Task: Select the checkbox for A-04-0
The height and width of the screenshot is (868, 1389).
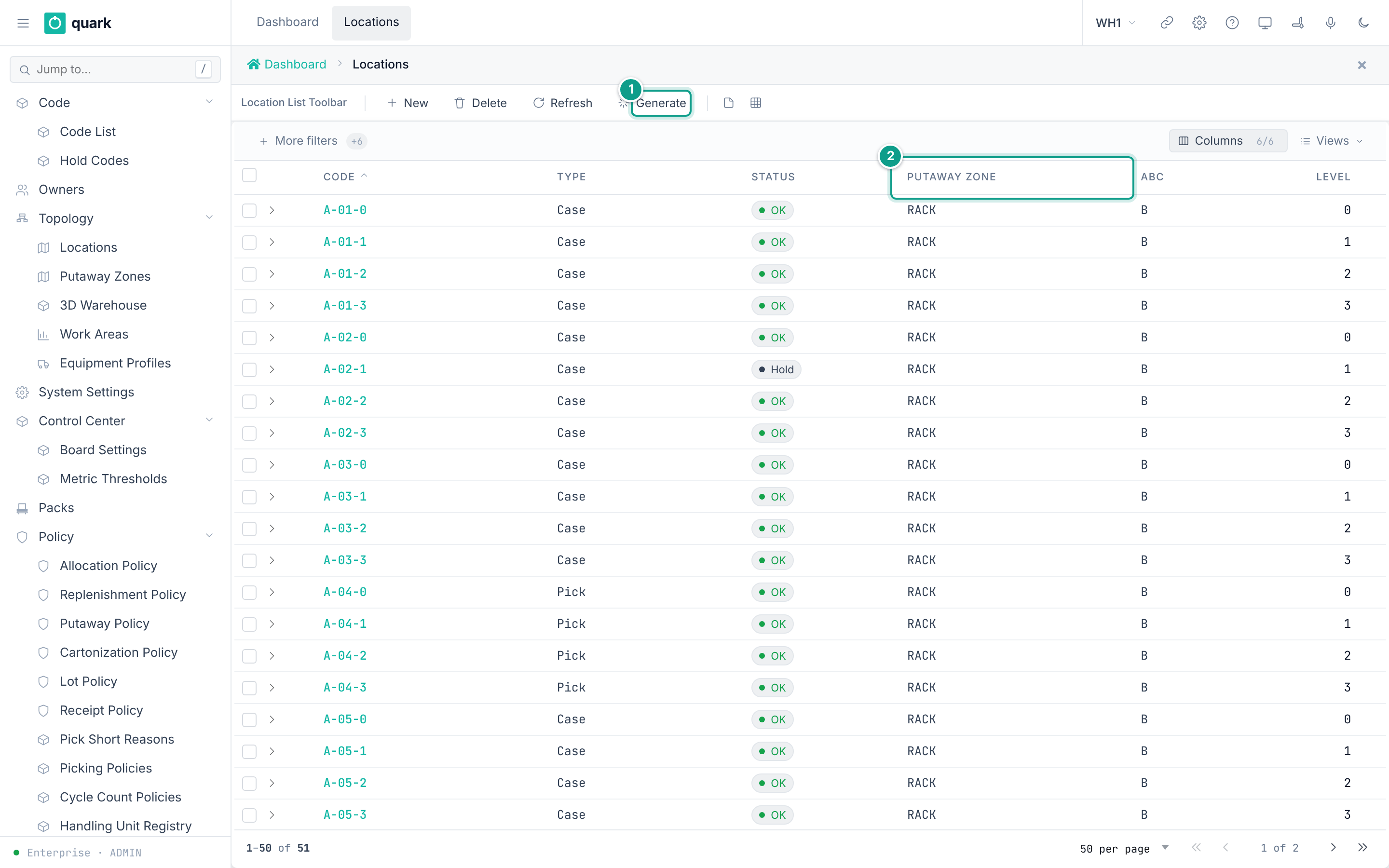Action: [249, 592]
